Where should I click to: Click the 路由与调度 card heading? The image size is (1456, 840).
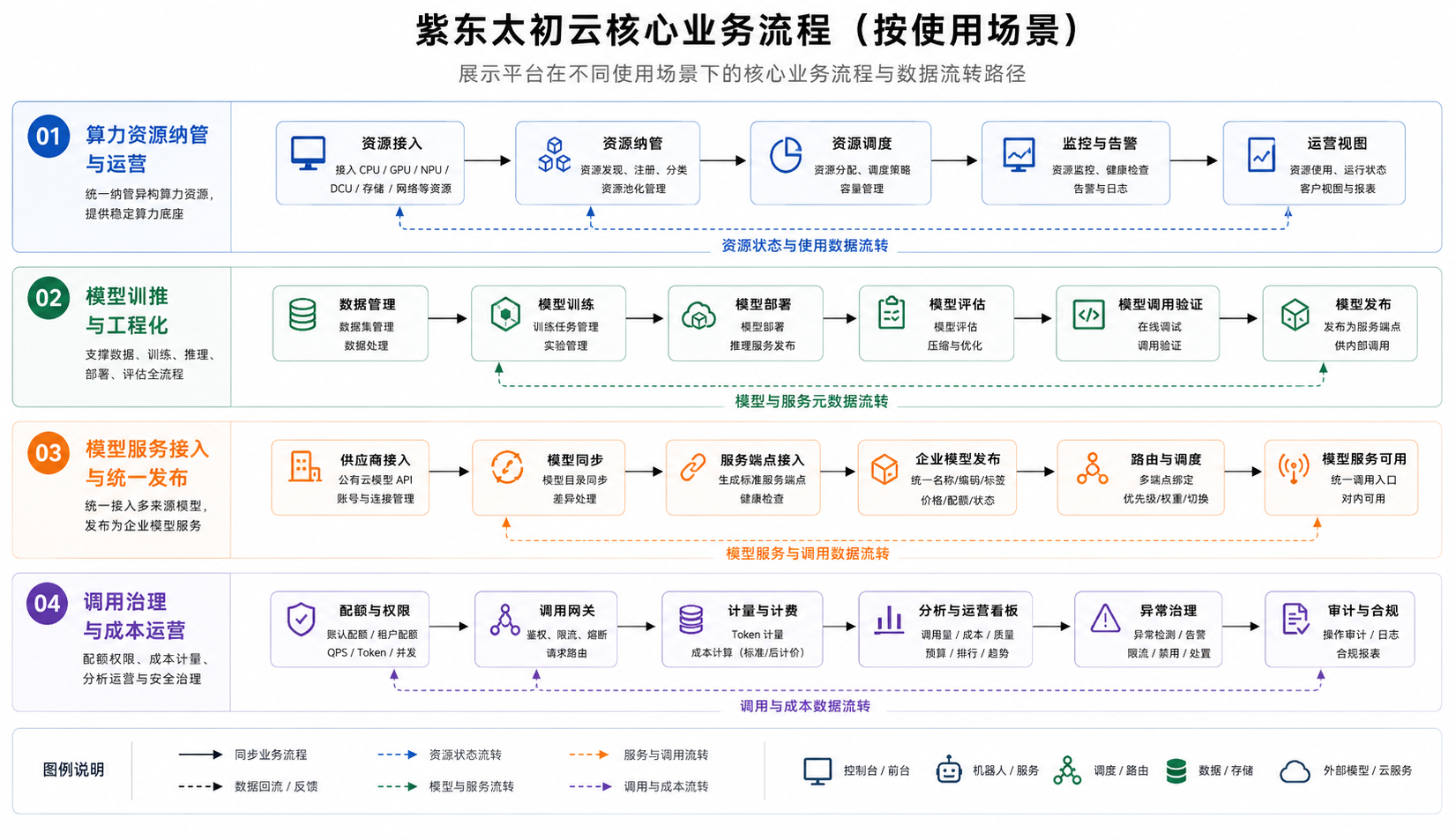point(1166,459)
